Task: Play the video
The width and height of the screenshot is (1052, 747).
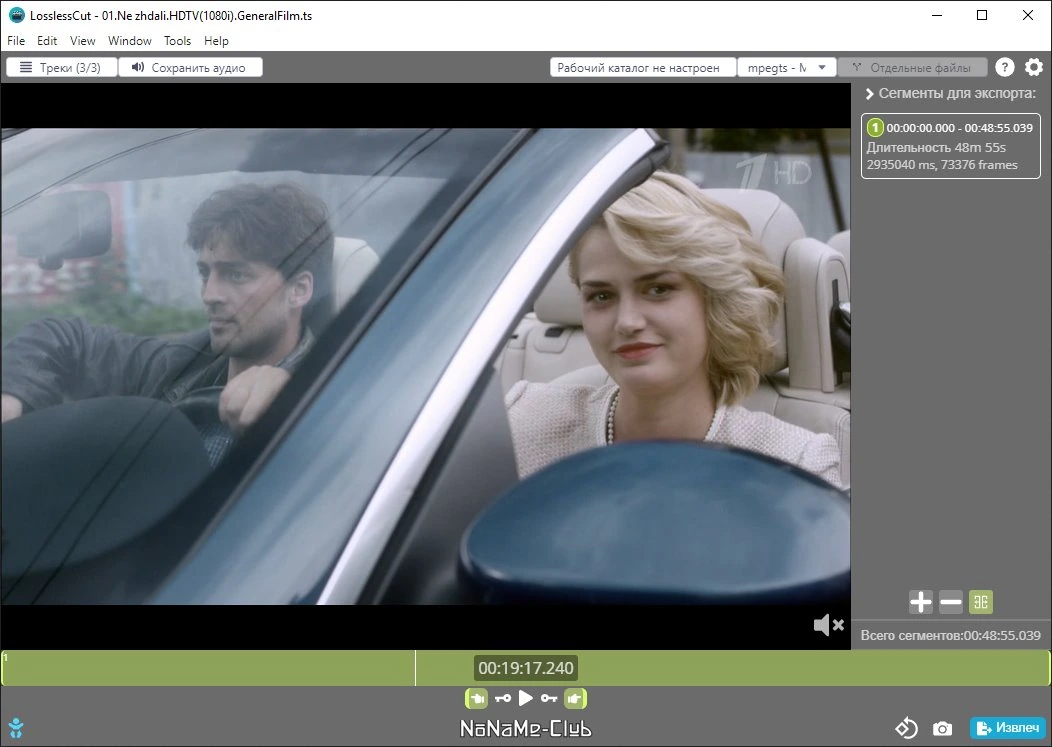Action: click(526, 699)
